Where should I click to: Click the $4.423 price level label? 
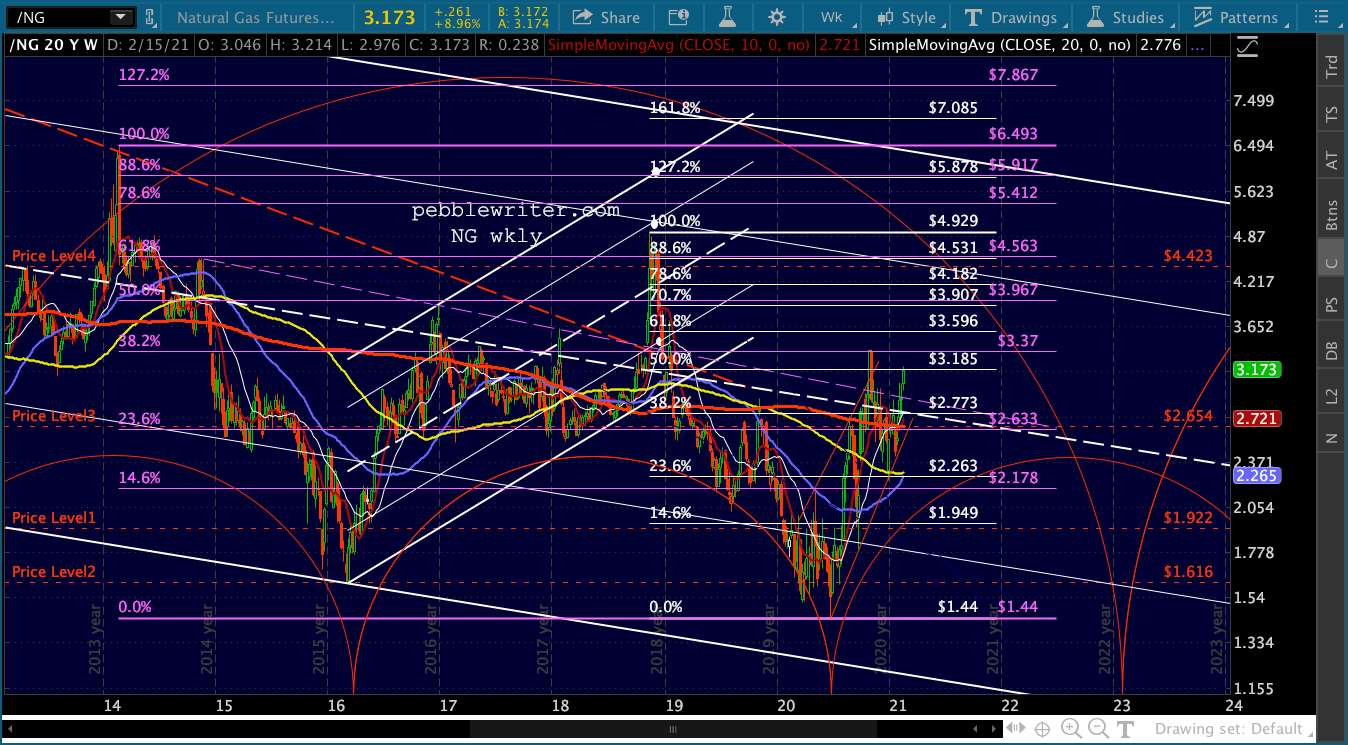tap(1188, 256)
